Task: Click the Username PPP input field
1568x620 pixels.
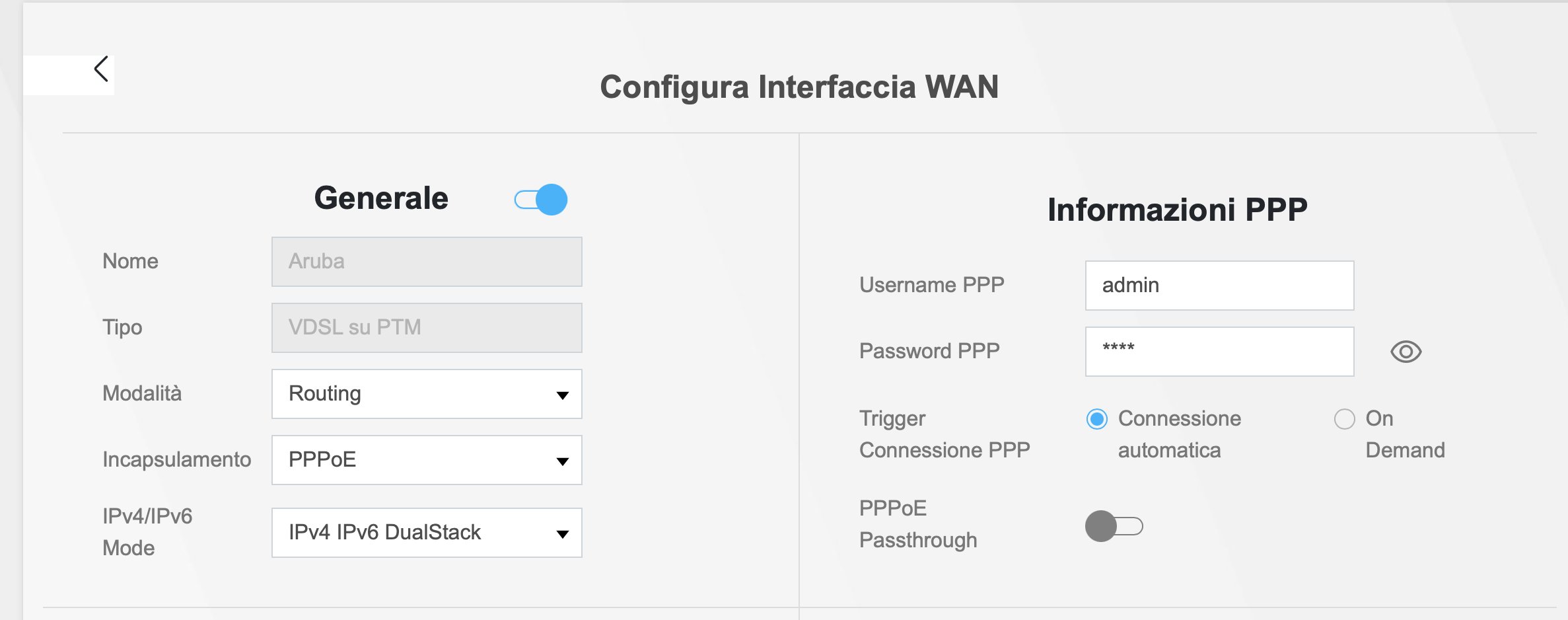Action: pyautogui.click(x=1219, y=286)
